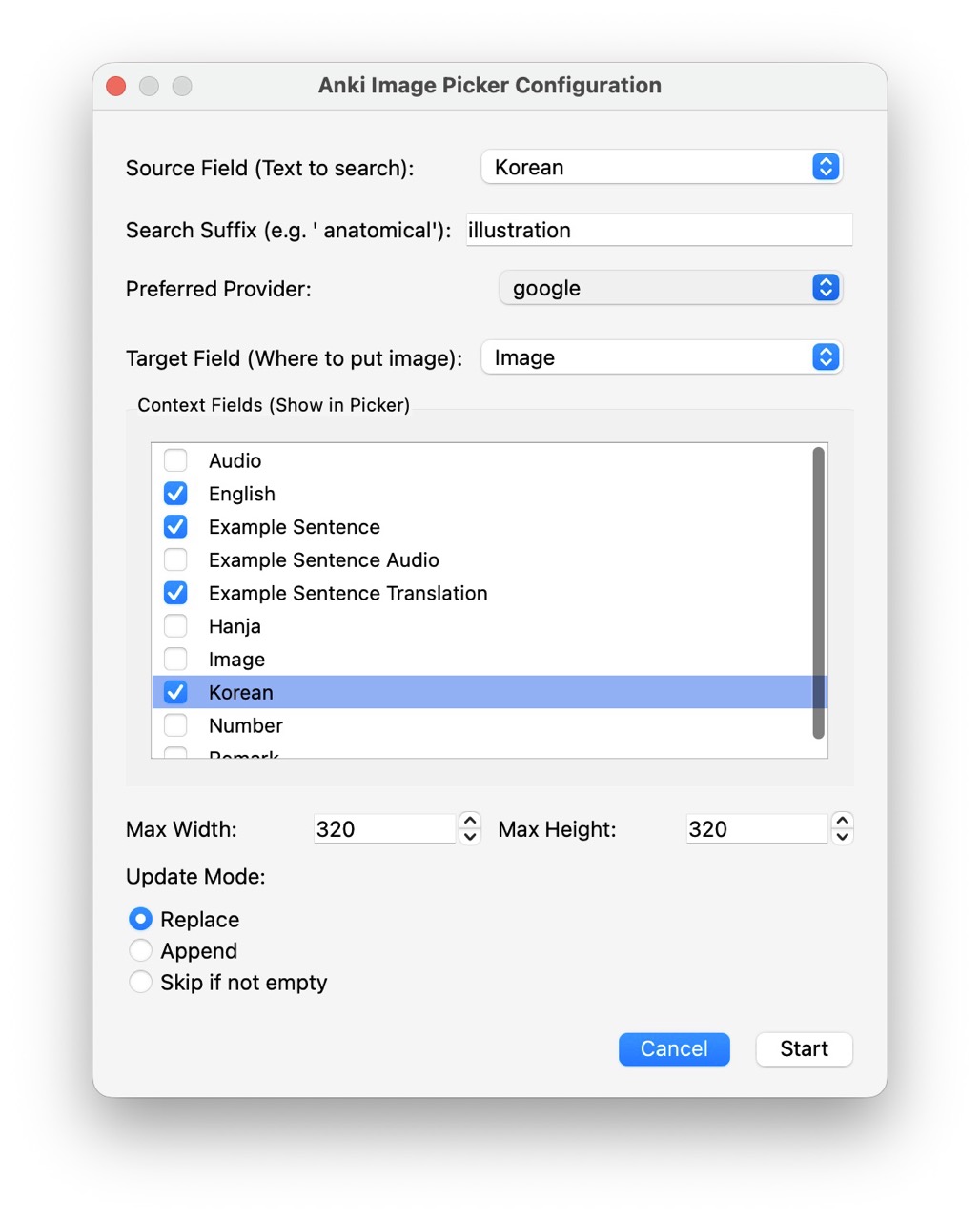Image resolution: width=980 pixels, height=1220 pixels.
Task: Click the Cancel button
Action: 674,1048
